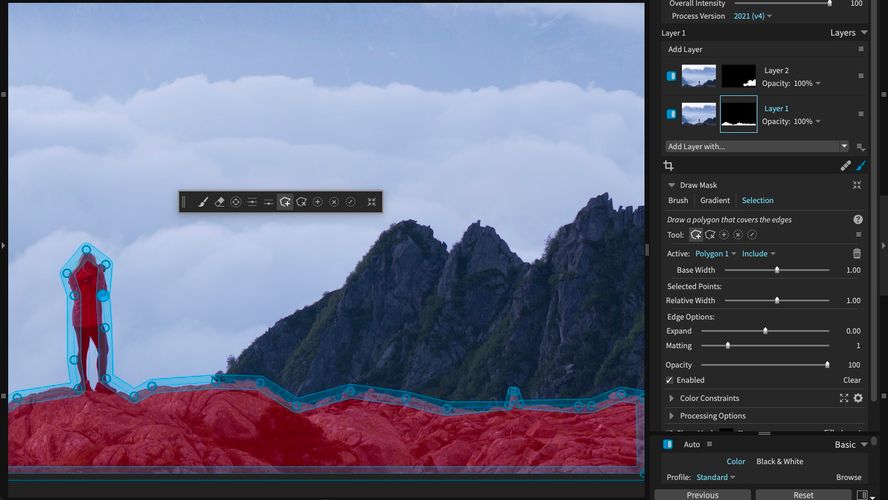Click the undock icon beside Draw Mask
Viewport: 888px width, 500px height.
857,185
